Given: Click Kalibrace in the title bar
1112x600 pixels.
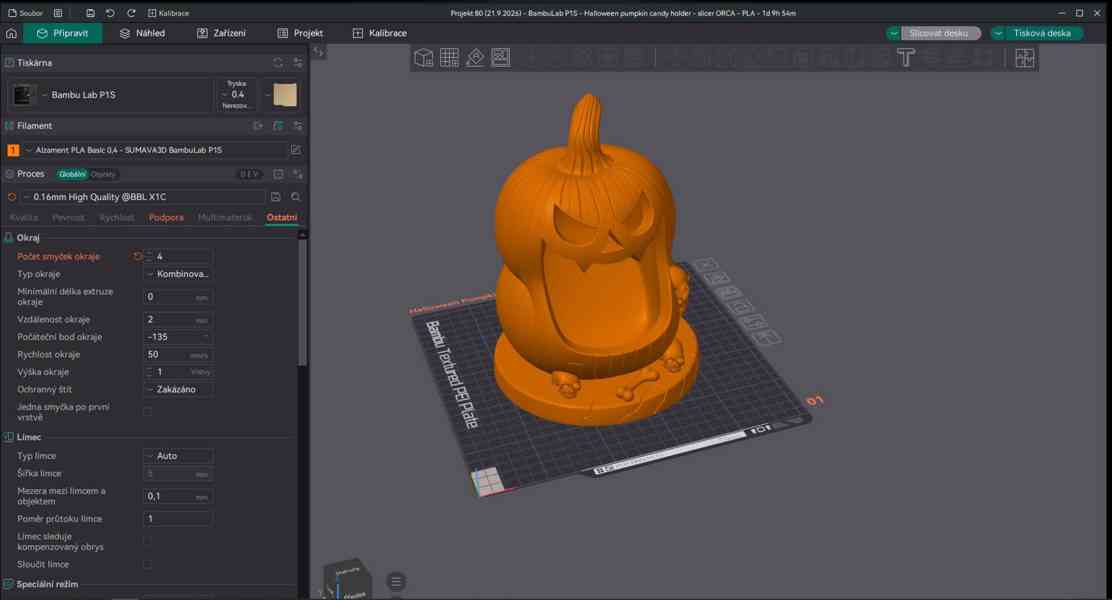Looking at the screenshot, I should click(x=168, y=13).
